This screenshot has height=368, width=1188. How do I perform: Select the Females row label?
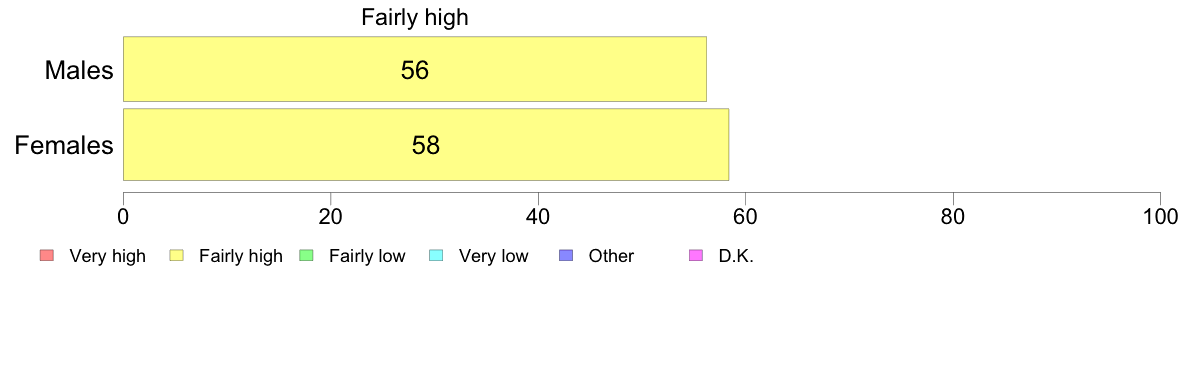coord(64,145)
